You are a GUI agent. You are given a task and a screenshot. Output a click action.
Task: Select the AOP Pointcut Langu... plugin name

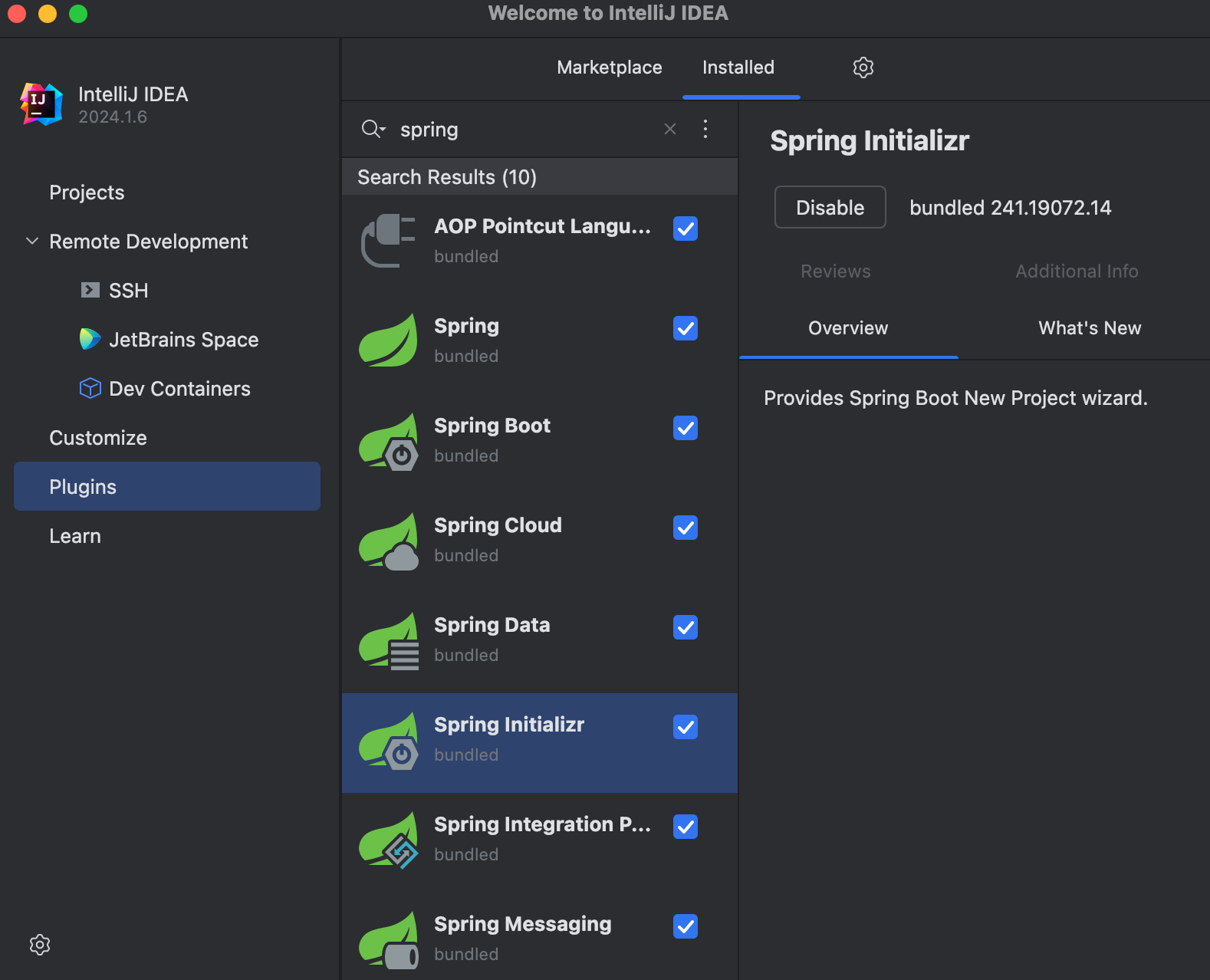[x=543, y=226]
